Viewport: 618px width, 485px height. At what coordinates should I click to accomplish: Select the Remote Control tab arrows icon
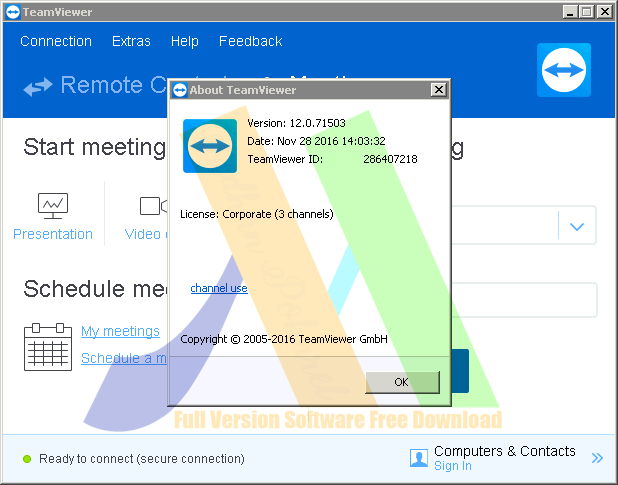pyautogui.click(x=38, y=87)
